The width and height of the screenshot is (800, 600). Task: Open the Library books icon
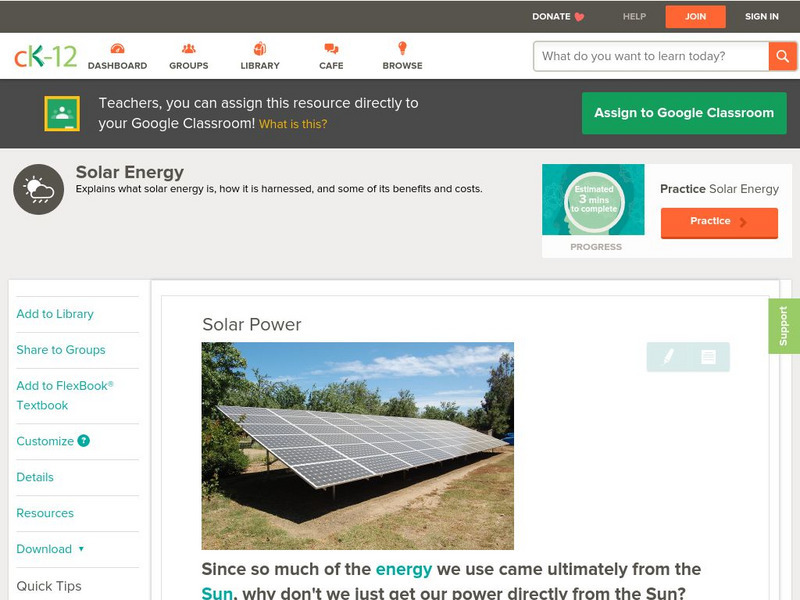[260, 47]
